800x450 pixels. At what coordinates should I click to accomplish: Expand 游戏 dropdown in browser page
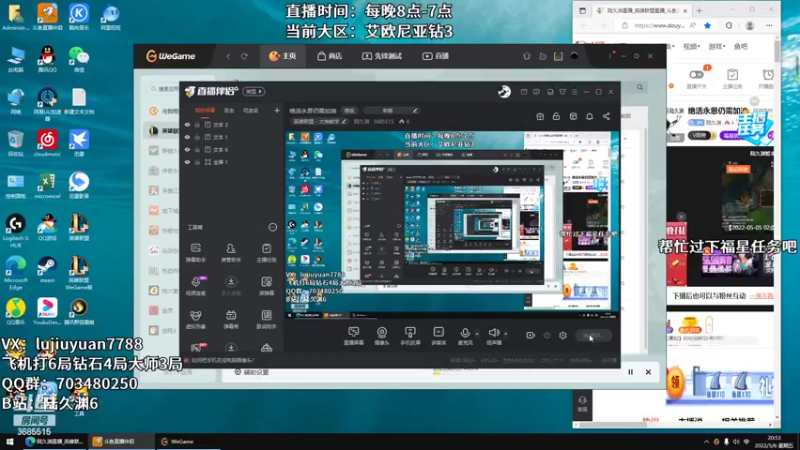717,46
